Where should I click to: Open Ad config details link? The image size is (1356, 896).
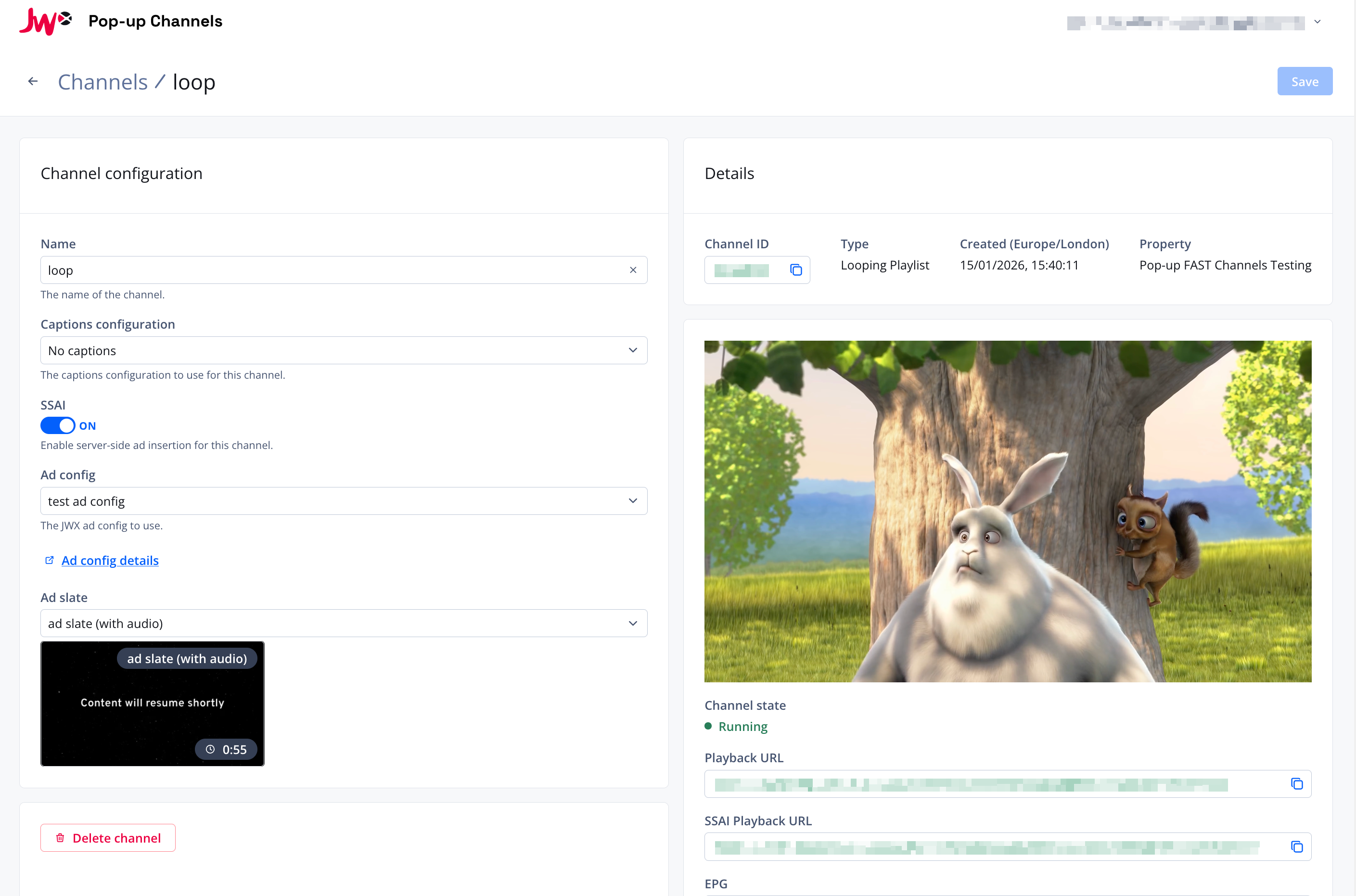110,561
